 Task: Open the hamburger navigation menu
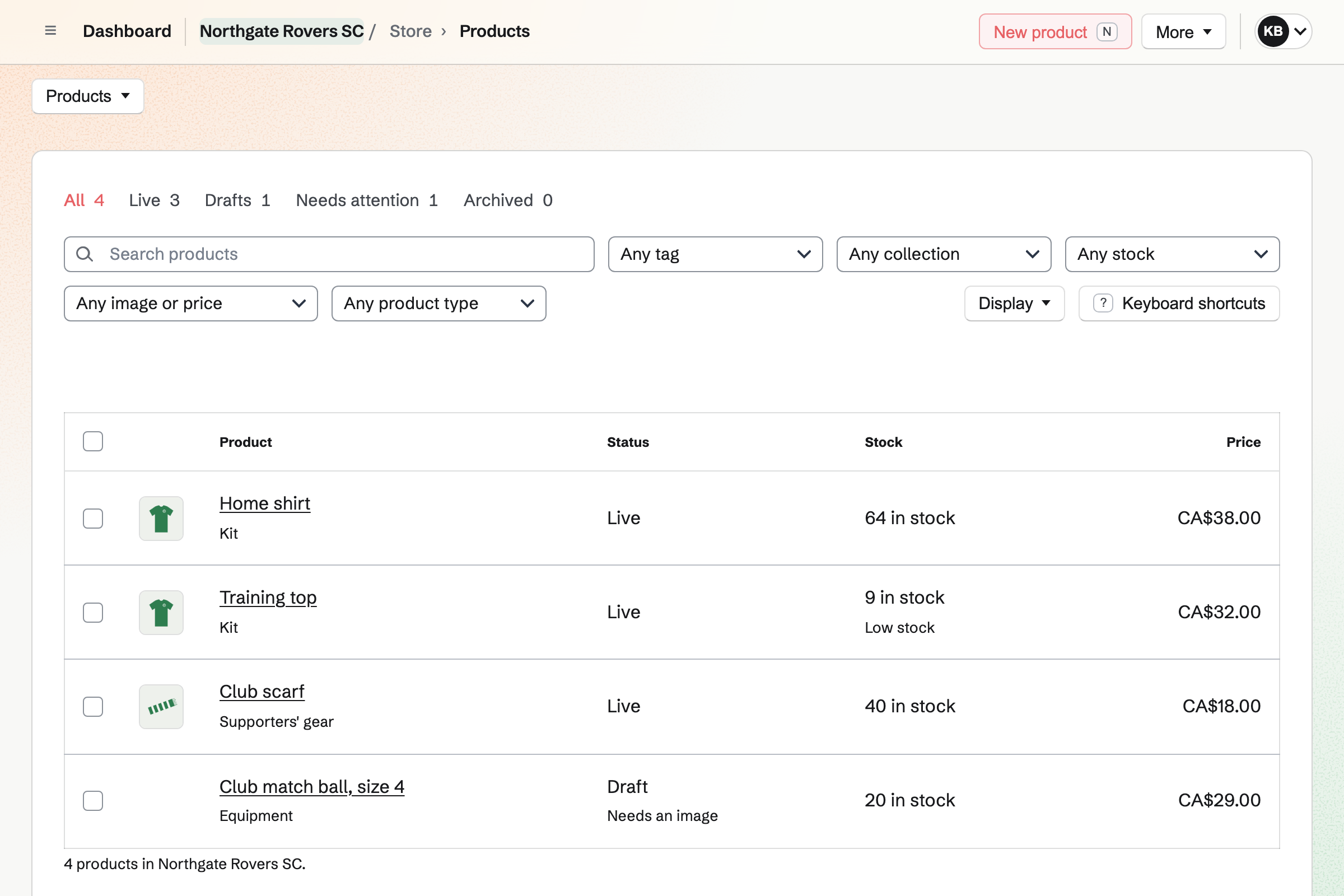point(50,31)
